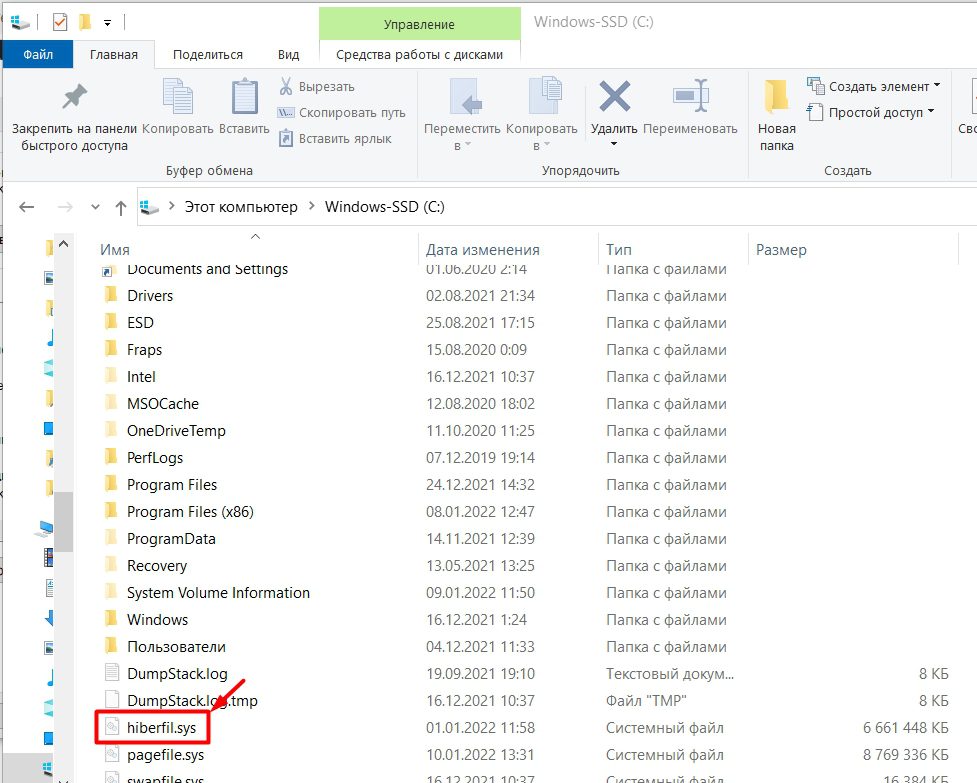Open the Файл tab
The width and height of the screenshot is (977, 783).
(x=38, y=54)
